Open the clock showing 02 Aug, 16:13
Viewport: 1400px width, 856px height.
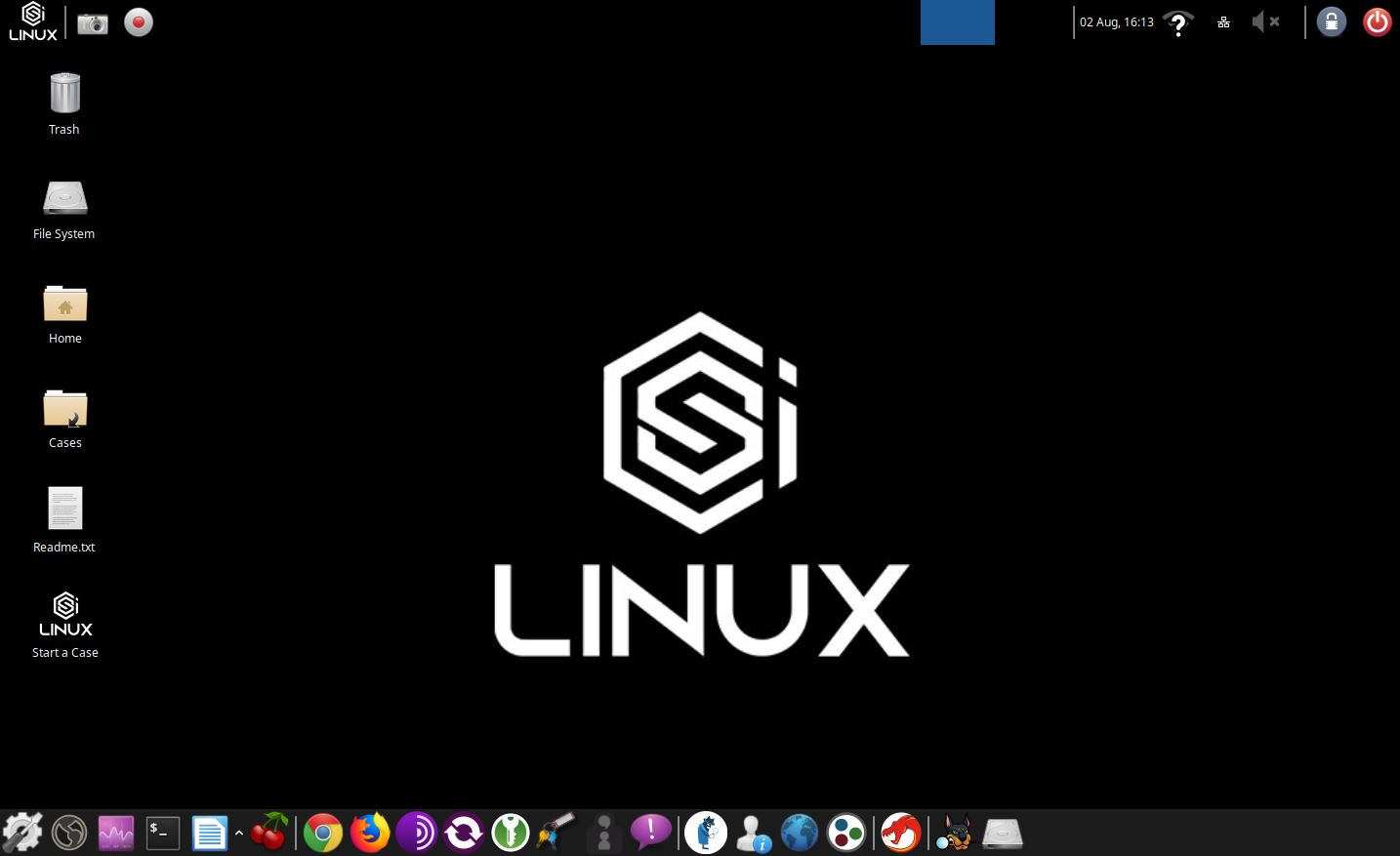click(1116, 21)
